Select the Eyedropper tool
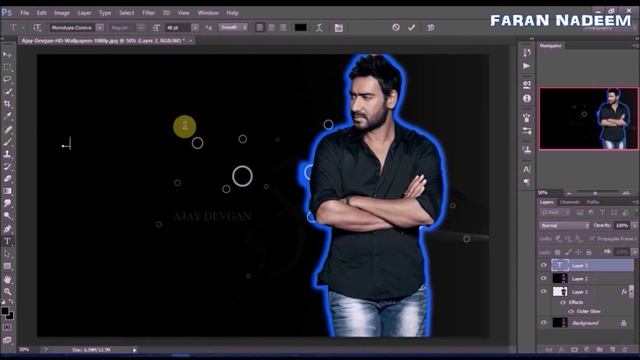The height and width of the screenshot is (360, 640). (x=7, y=116)
